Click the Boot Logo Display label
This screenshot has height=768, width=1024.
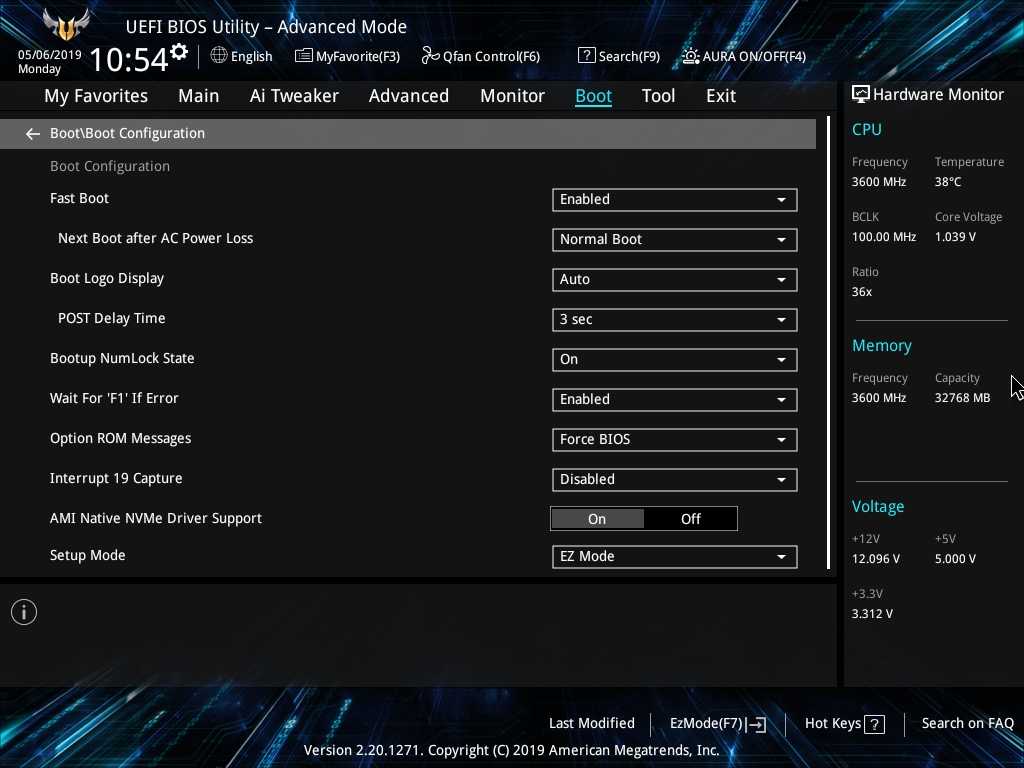point(107,279)
